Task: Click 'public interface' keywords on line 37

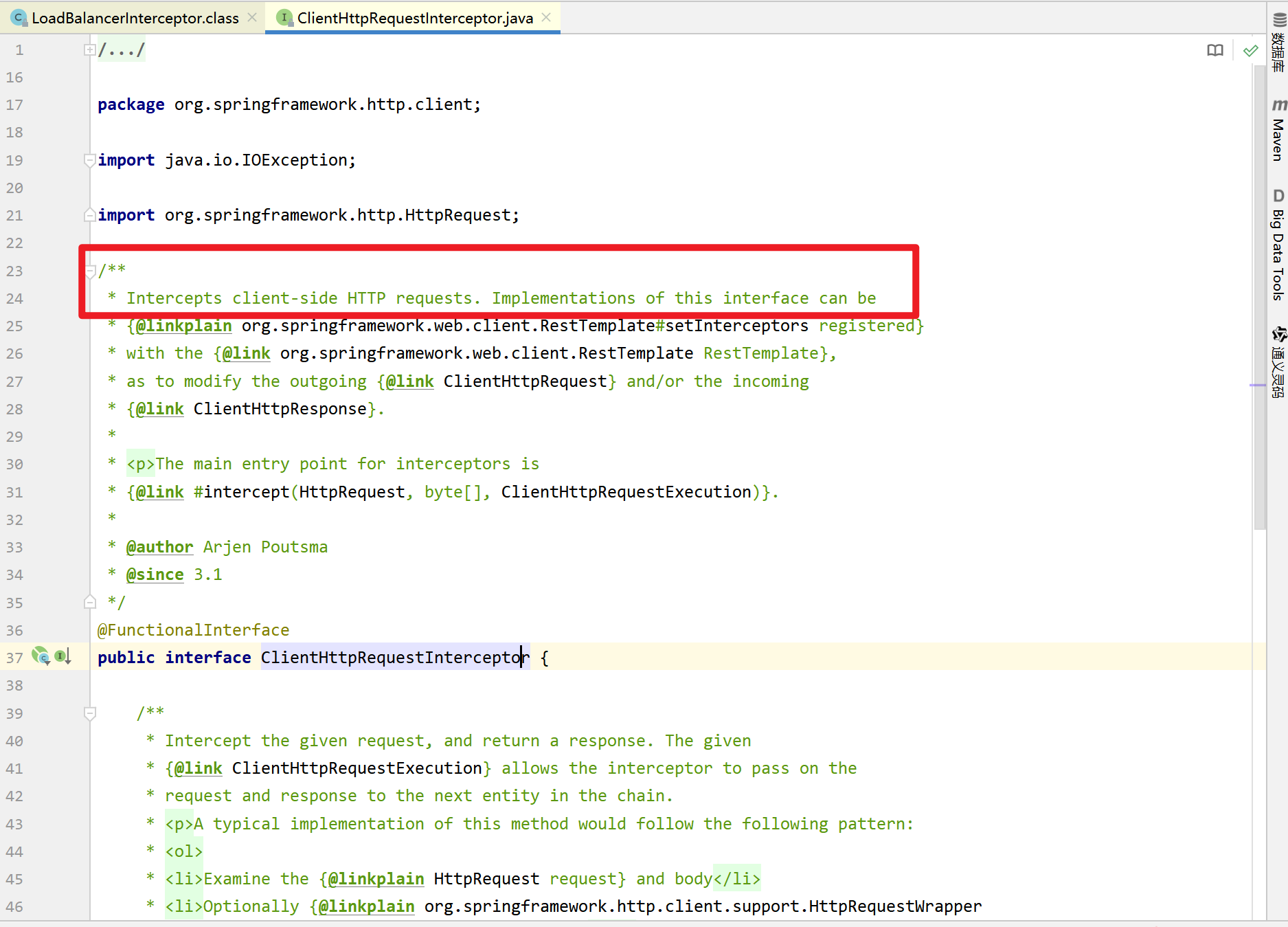Action: 174,658
